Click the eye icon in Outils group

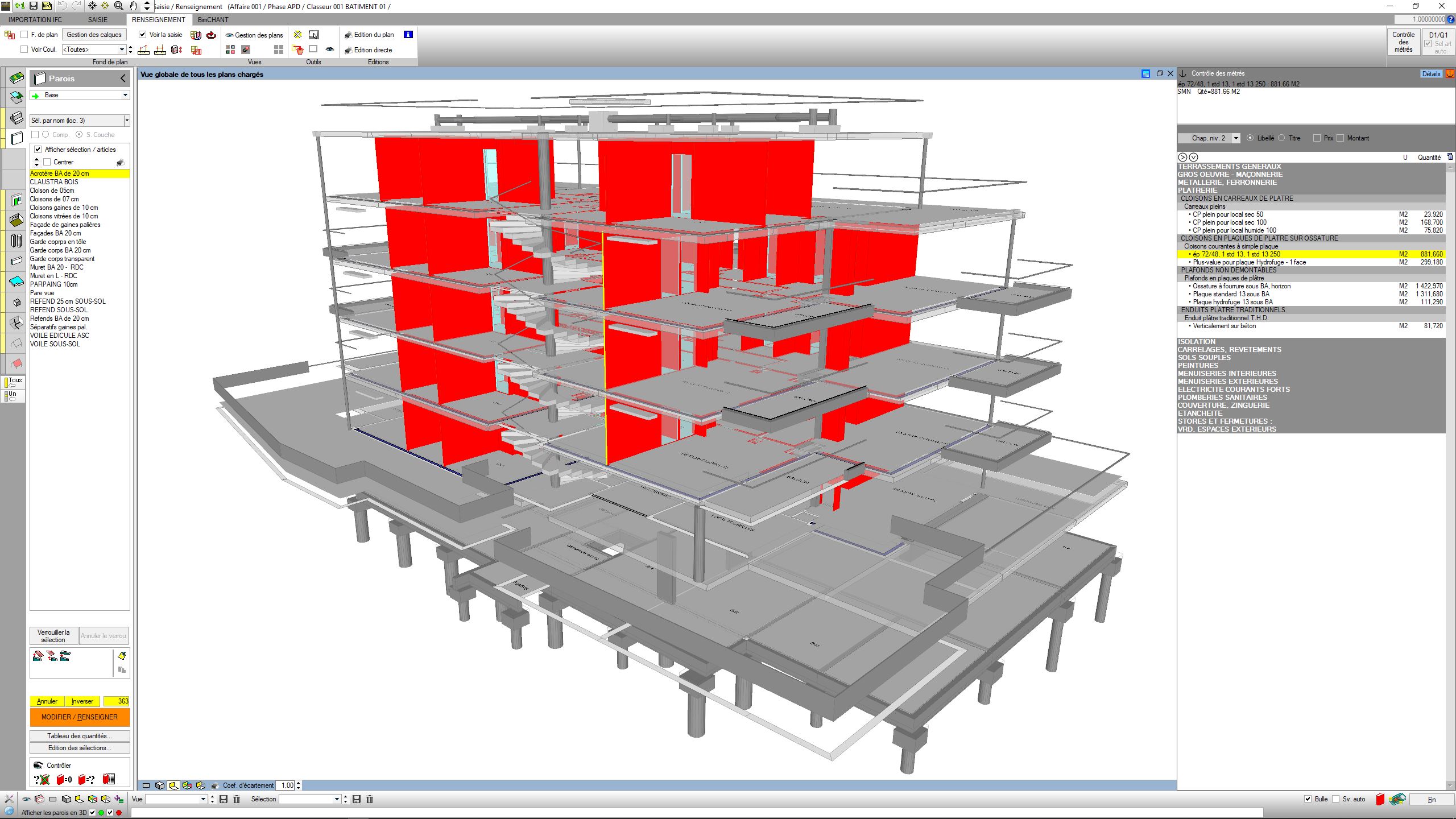coord(329,49)
